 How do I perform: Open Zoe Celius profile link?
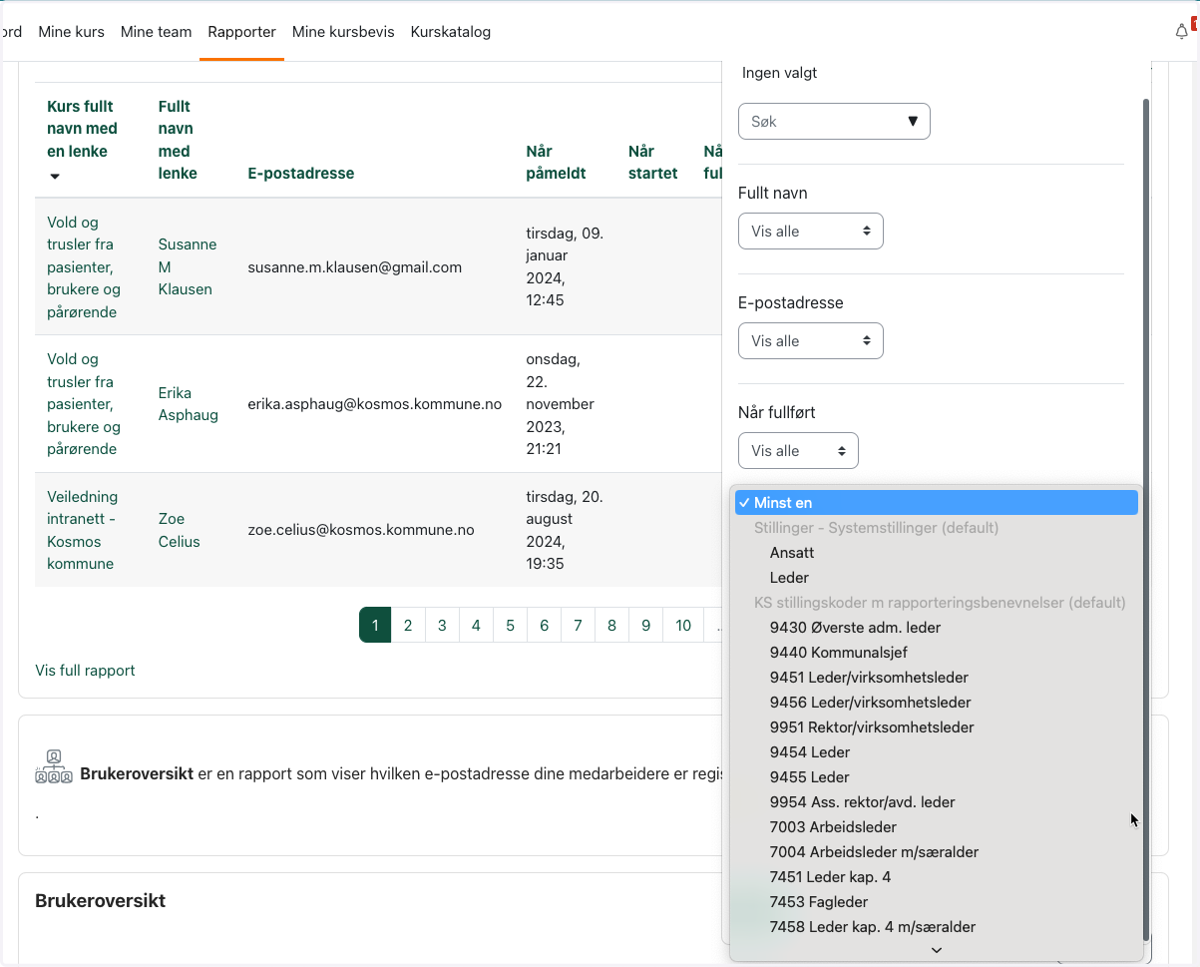[179, 530]
